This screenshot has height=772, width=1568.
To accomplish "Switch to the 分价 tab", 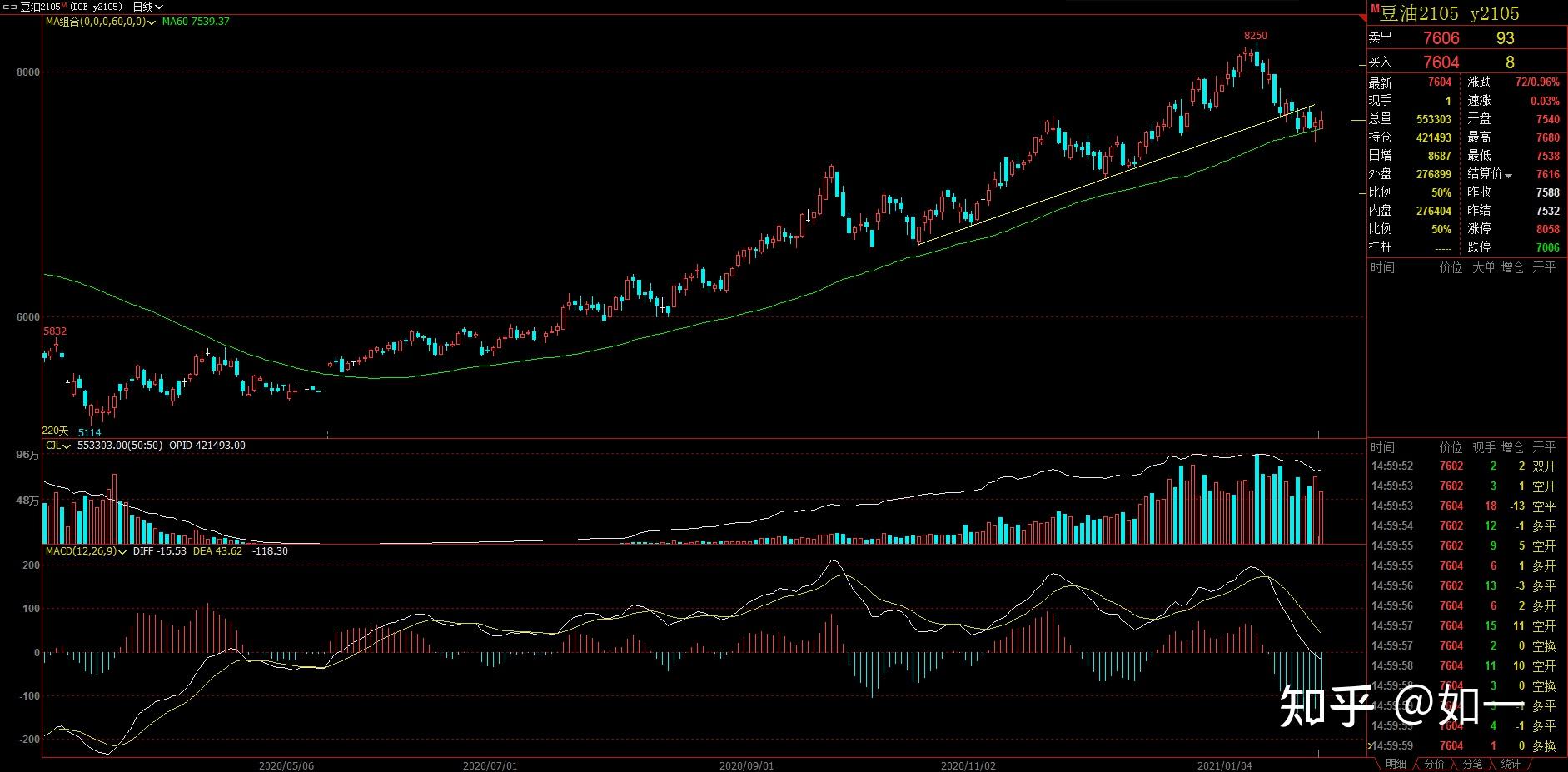I will tap(1434, 764).
